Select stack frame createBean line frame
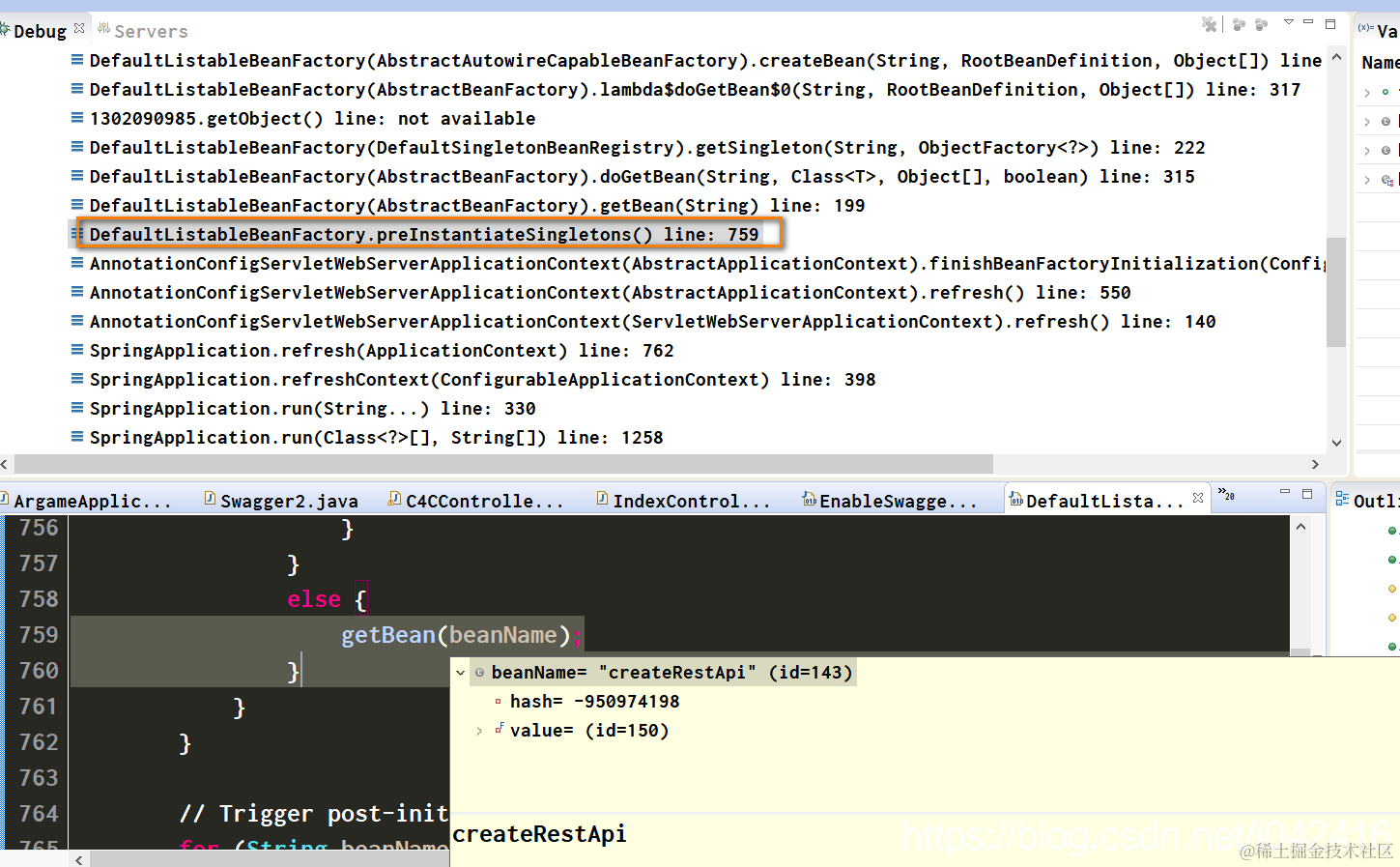This screenshot has width=1400, height=867. click(705, 60)
